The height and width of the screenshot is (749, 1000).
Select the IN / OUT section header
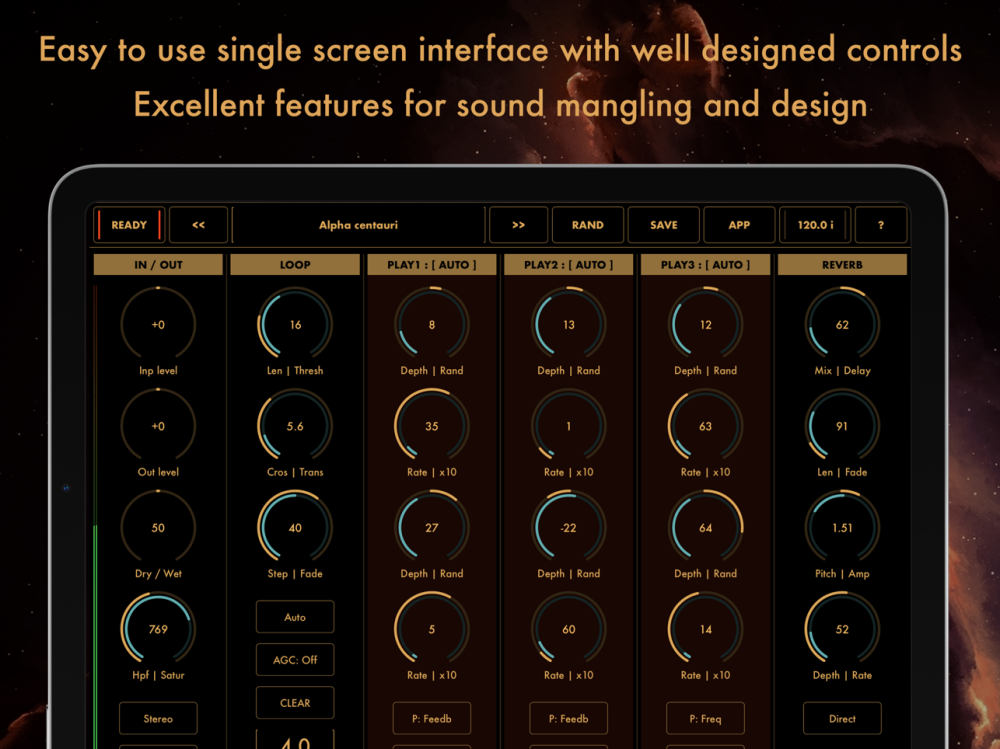[158, 265]
